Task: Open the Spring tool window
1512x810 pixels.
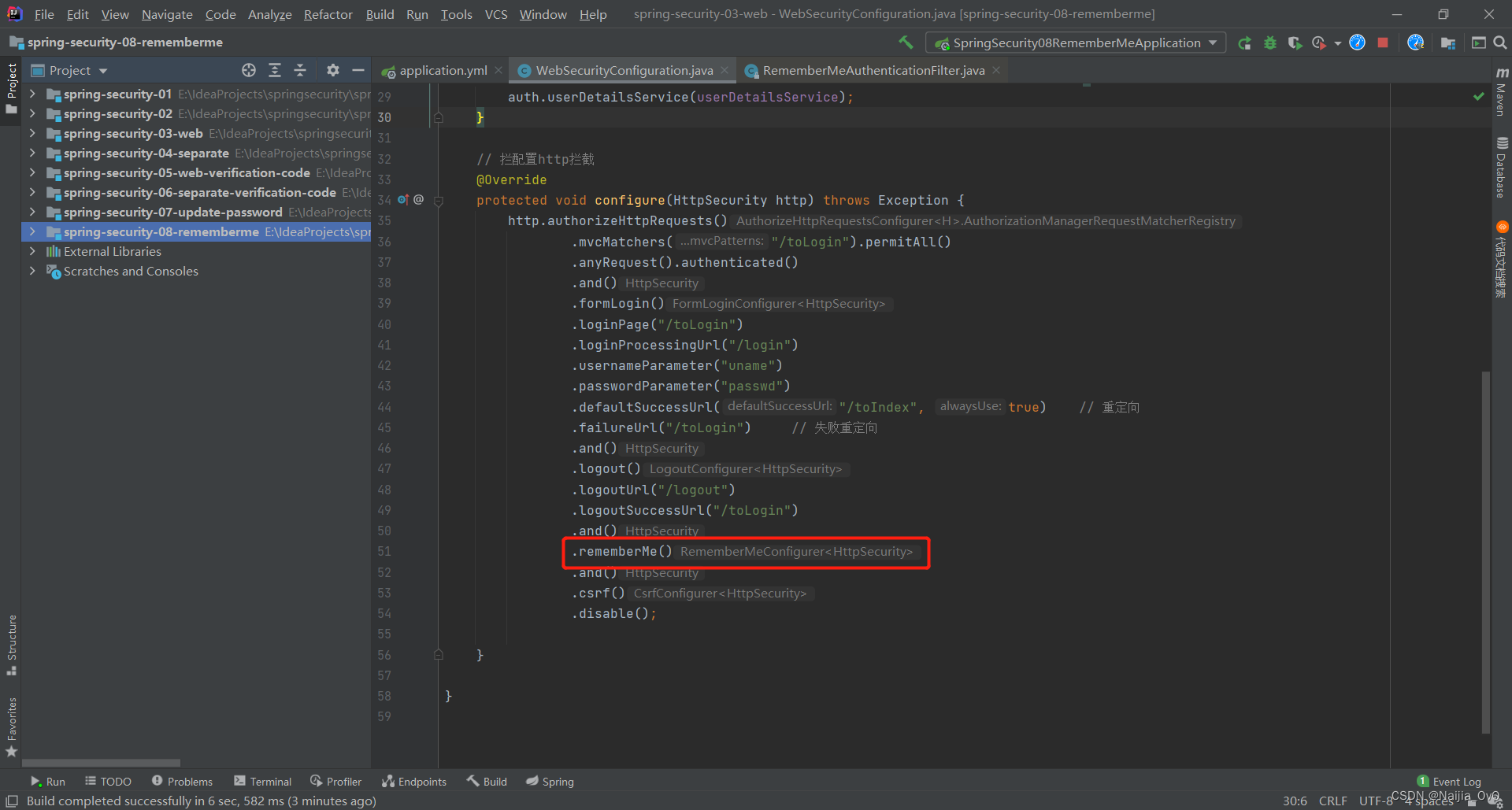Action: pos(550,781)
